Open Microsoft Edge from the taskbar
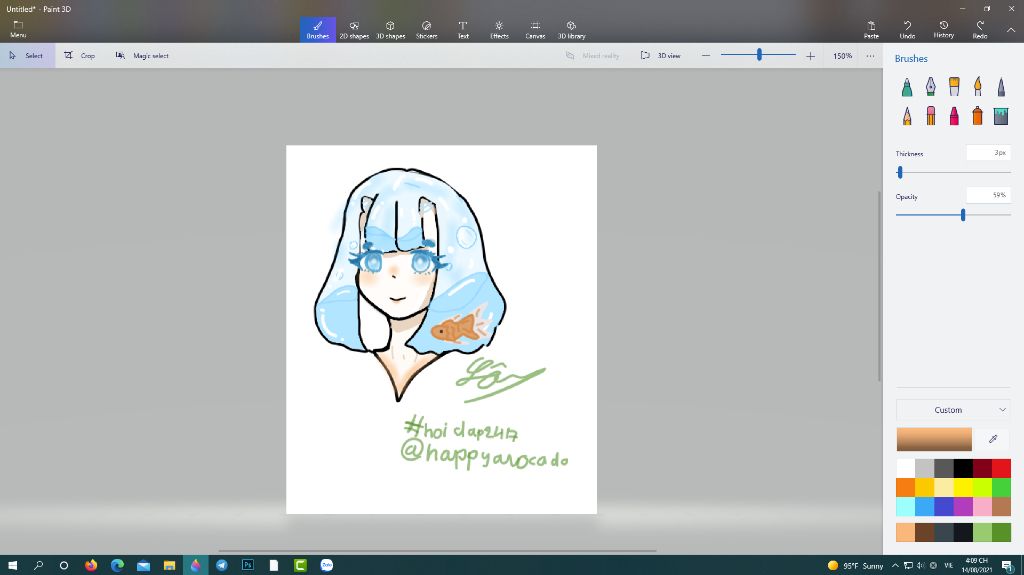The width and height of the screenshot is (1024, 575). coord(118,565)
